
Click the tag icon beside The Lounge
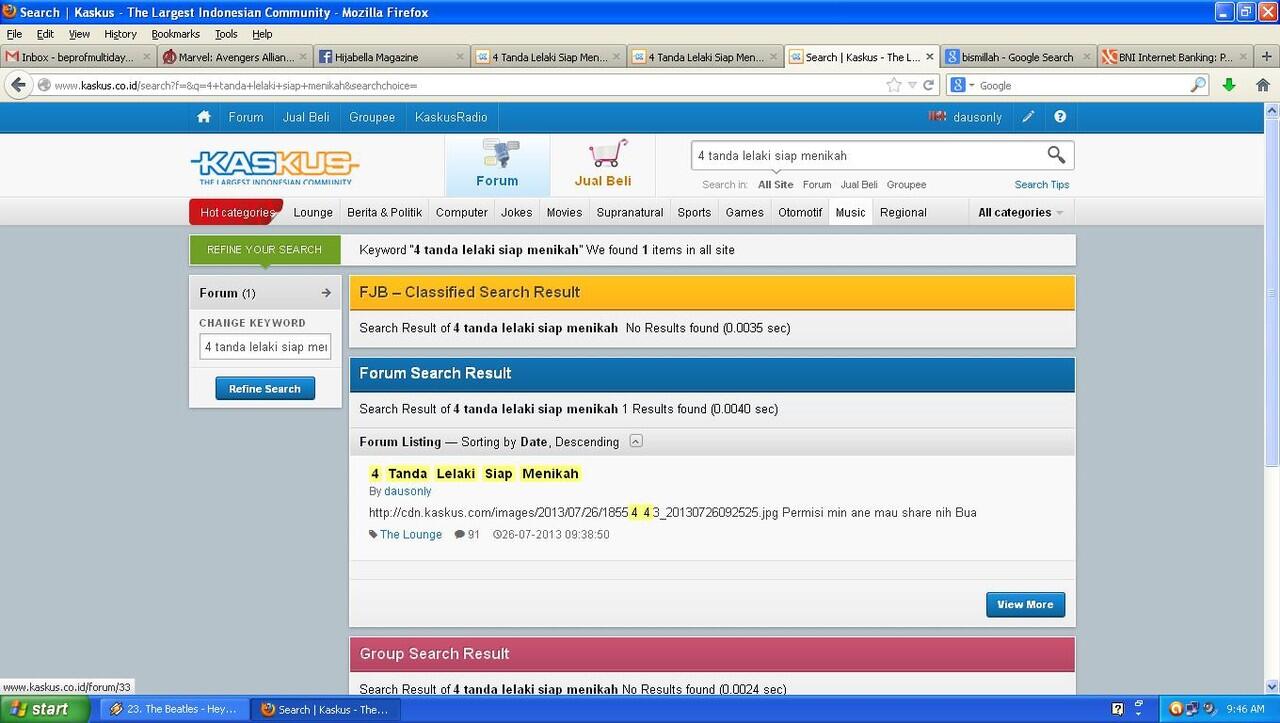373,535
